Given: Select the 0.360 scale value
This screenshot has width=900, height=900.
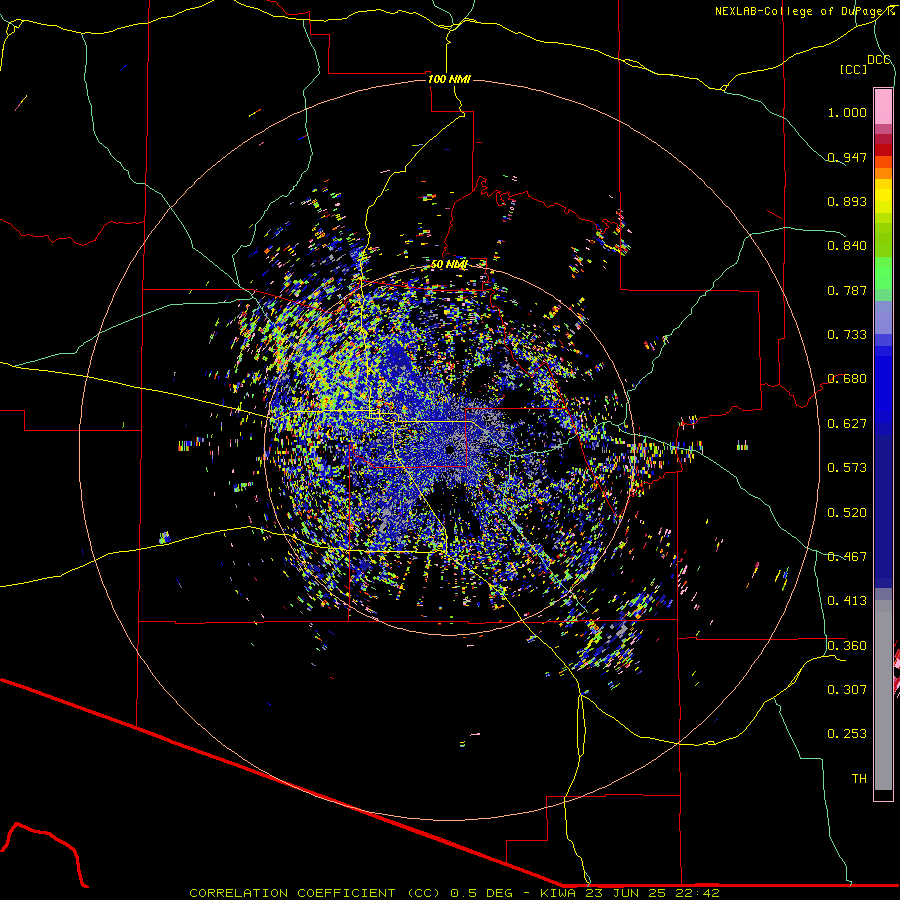Looking at the screenshot, I should [847, 646].
